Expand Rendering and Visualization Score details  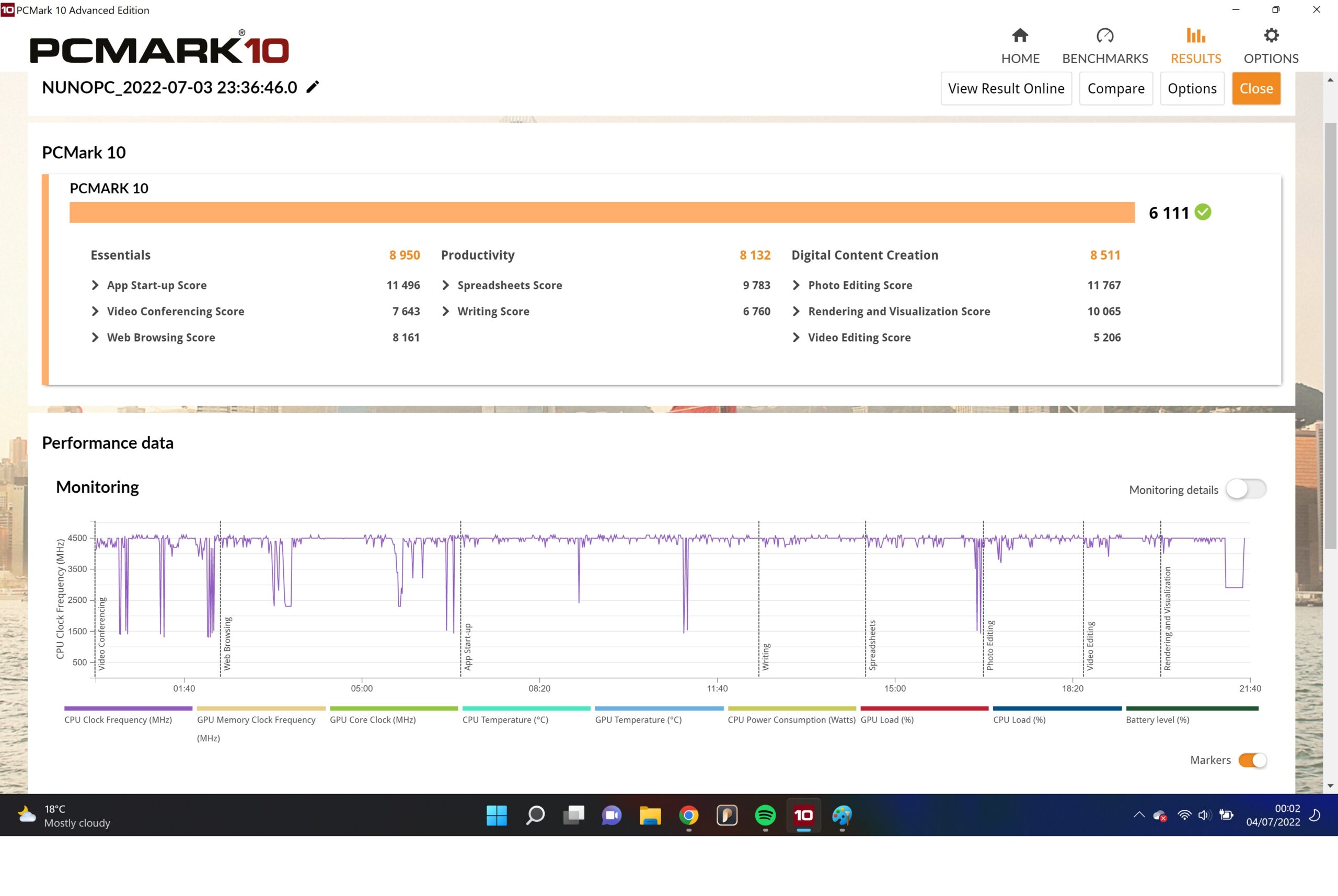(x=795, y=311)
